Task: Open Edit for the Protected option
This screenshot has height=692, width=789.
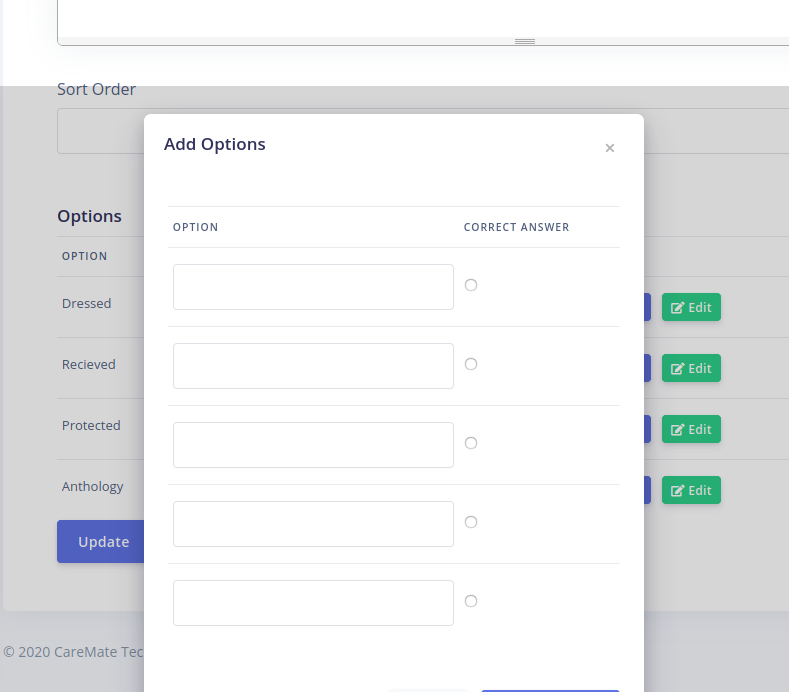Action: [x=691, y=429]
